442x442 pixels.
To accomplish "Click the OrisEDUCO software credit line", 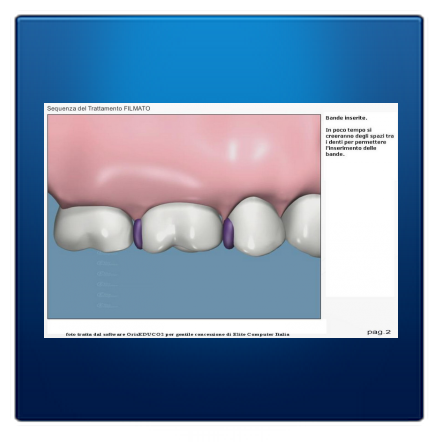I will 178,334.
